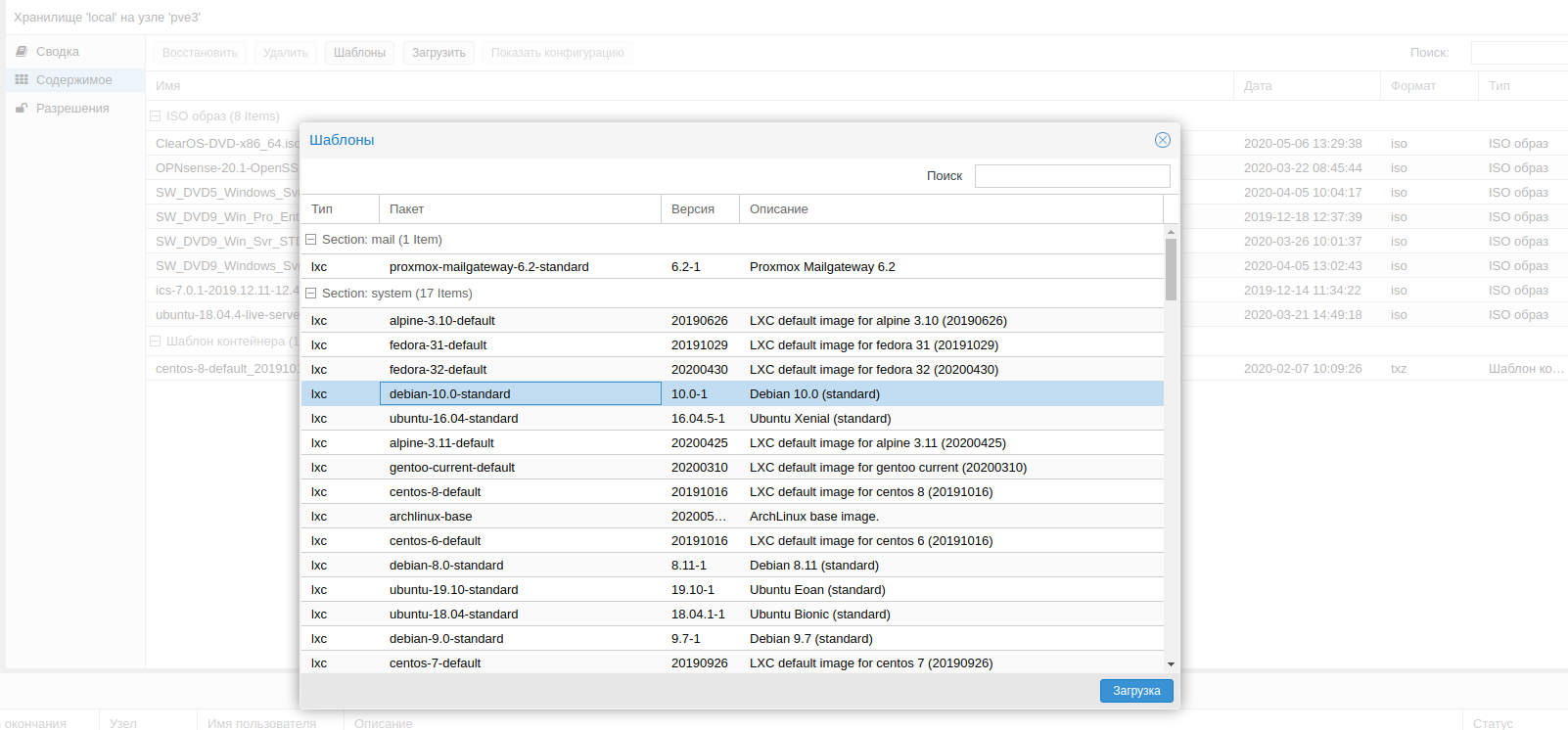Click the Восстановить button

pos(200,53)
